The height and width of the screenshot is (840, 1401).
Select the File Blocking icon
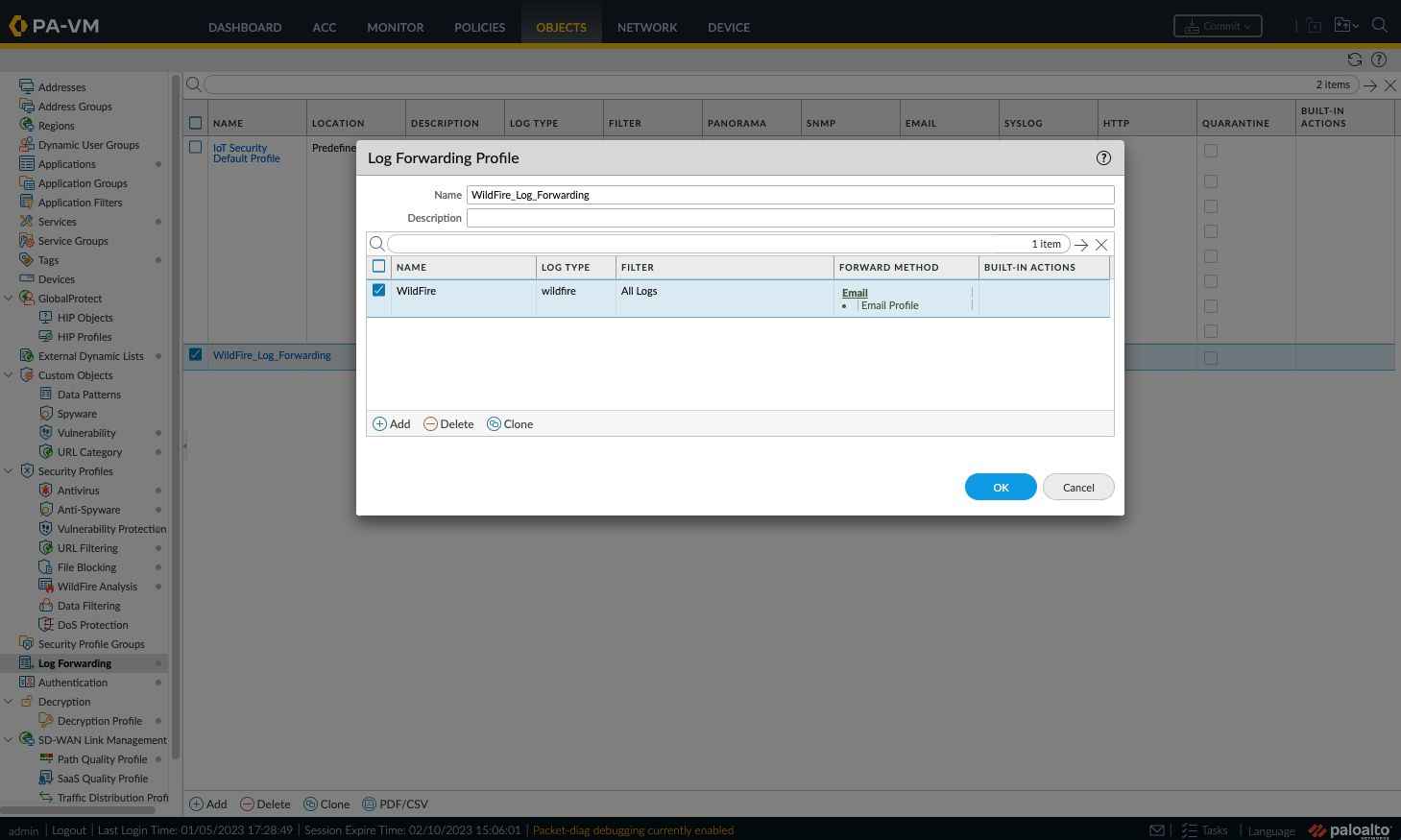point(46,566)
